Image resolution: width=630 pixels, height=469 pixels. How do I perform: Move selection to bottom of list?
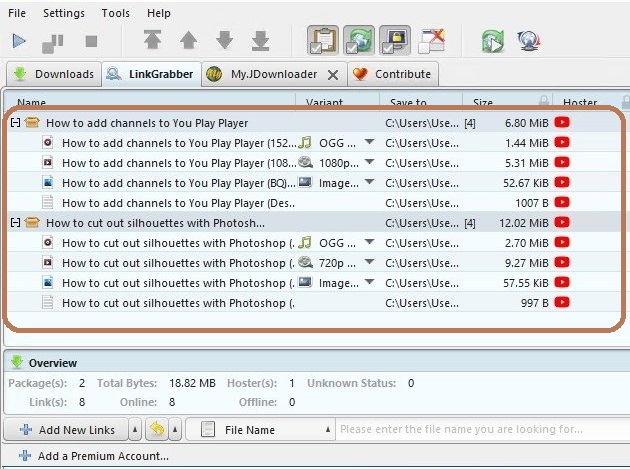click(260, 42)
